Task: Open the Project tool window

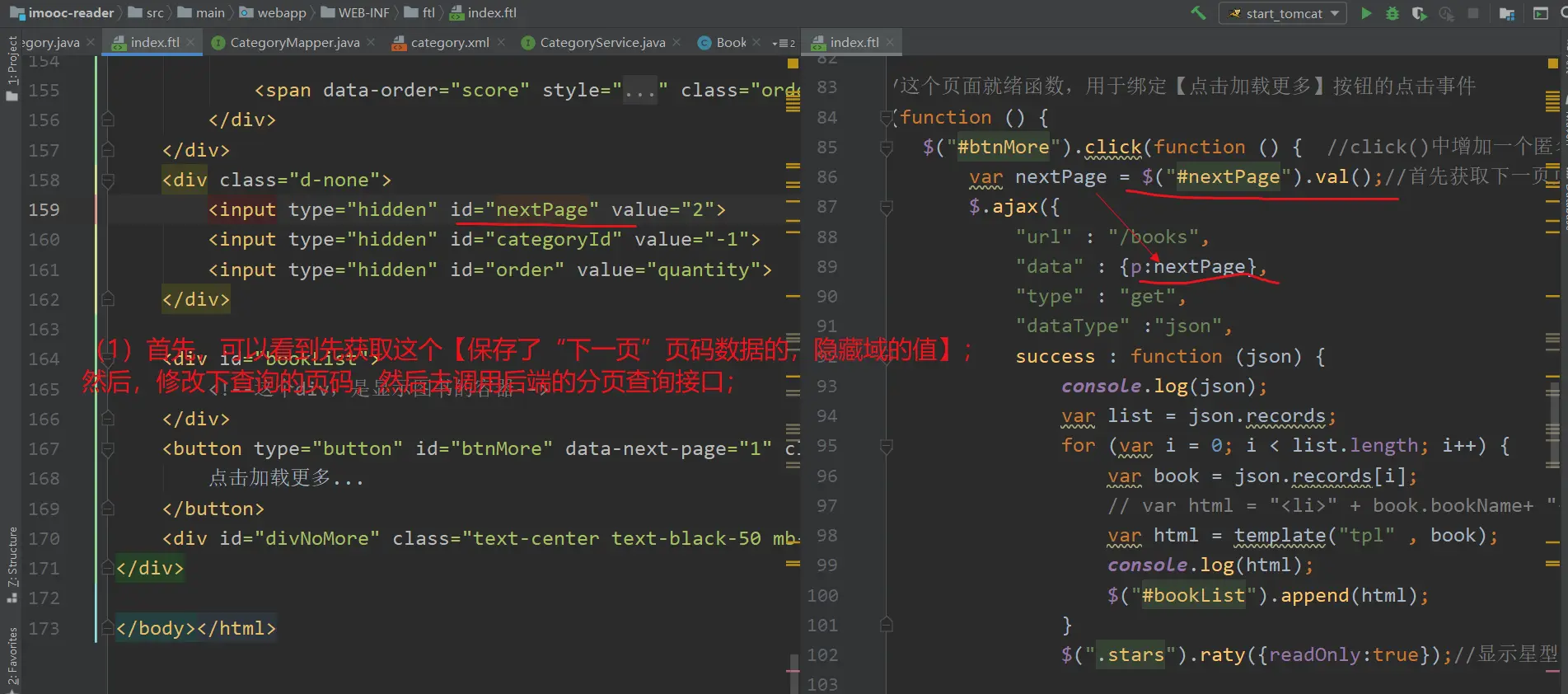Action: [x=12, y=68]
